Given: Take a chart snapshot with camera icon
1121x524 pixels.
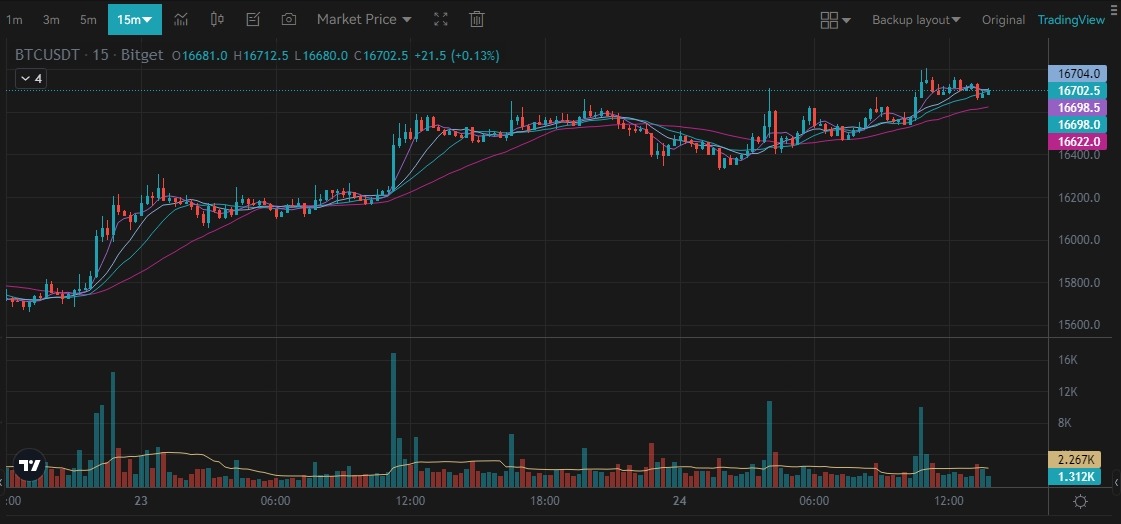Looking at the screenshot, I should click(289, 19).
